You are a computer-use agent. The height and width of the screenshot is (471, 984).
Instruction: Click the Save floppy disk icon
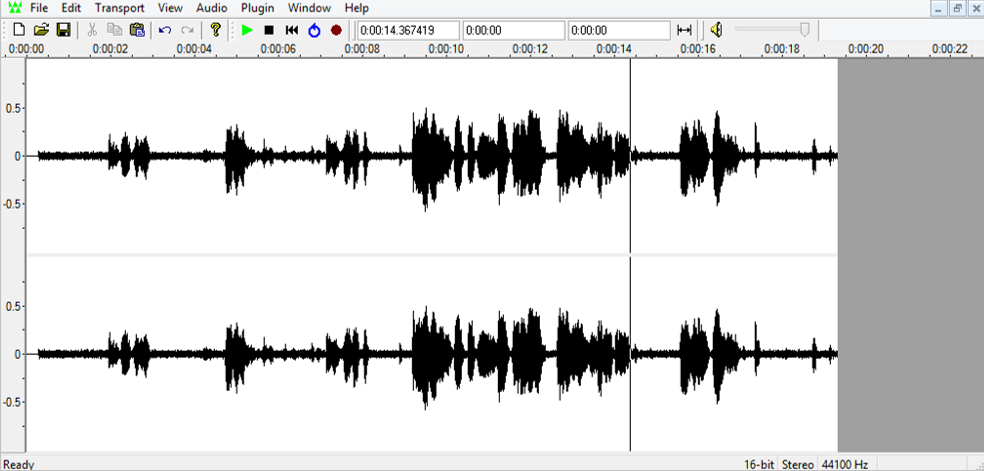coord(63,29)
